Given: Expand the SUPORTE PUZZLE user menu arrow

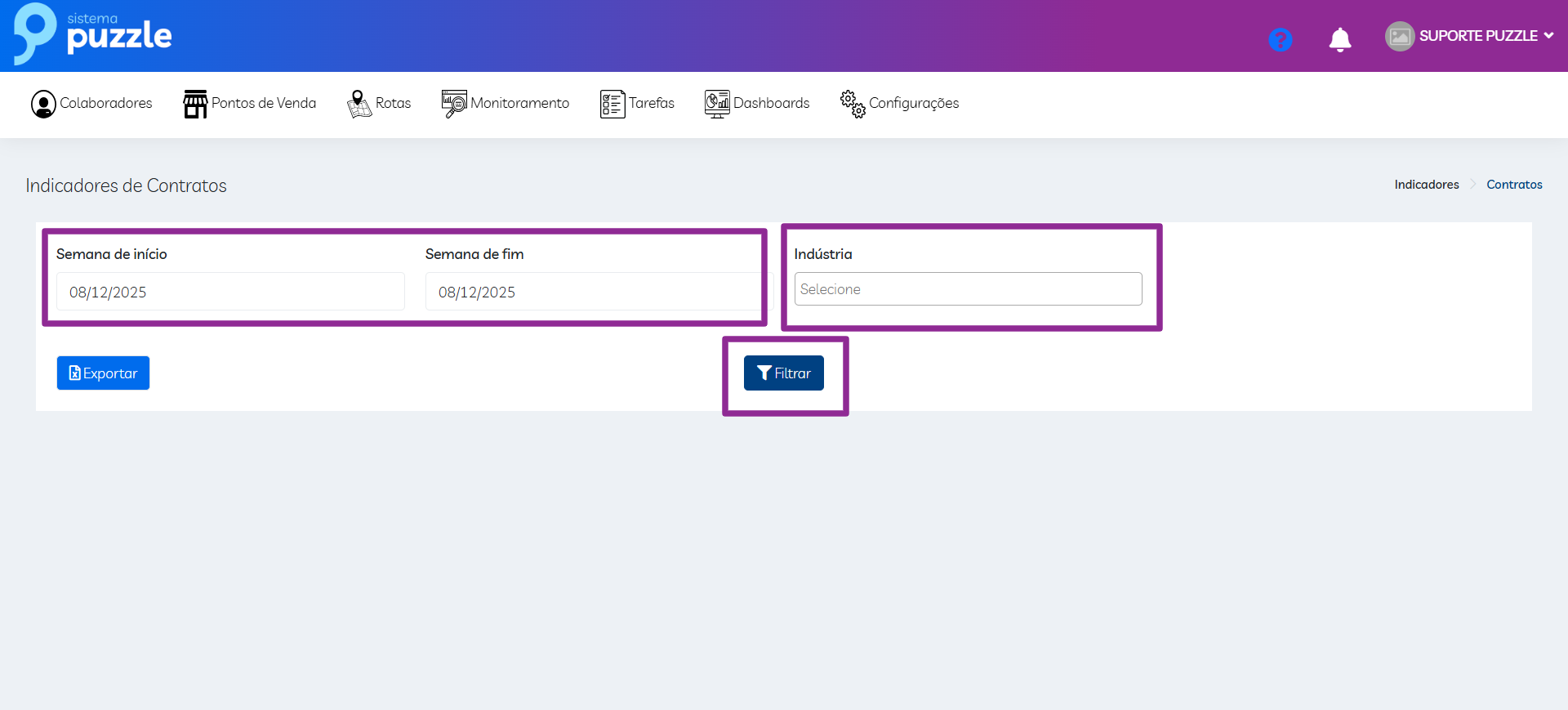Looking at the screenshot, I should pos(1548,36).
